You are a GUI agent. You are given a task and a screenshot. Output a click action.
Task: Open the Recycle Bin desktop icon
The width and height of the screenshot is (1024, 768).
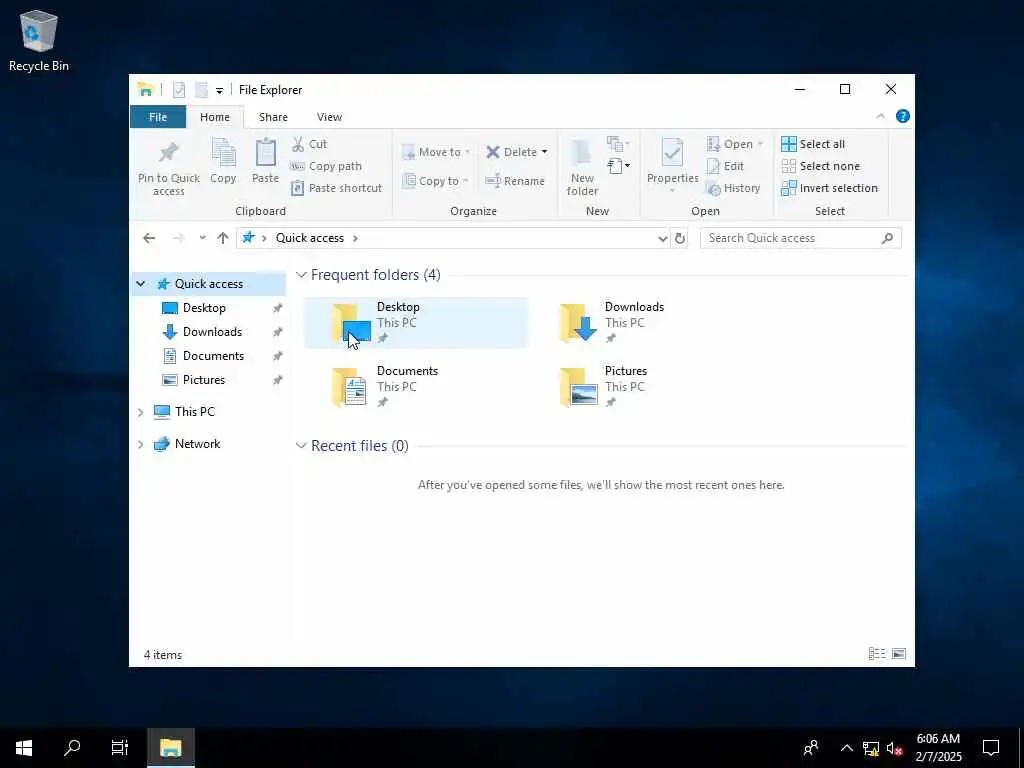click(39, 40)
